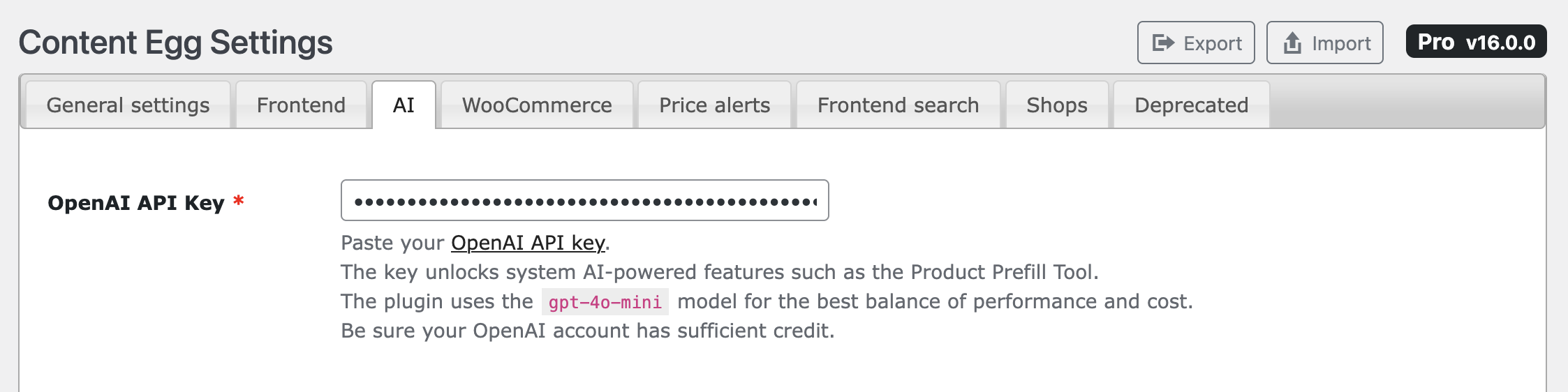Viewport: 1568px width, 392px height.
Task: Click the Export arrow icon
Action: click(x=1163, y=43)
